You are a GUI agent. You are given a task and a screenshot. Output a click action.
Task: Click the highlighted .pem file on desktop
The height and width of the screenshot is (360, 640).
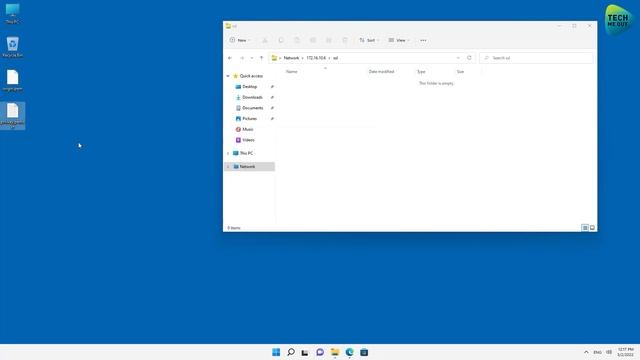[12, 116]
